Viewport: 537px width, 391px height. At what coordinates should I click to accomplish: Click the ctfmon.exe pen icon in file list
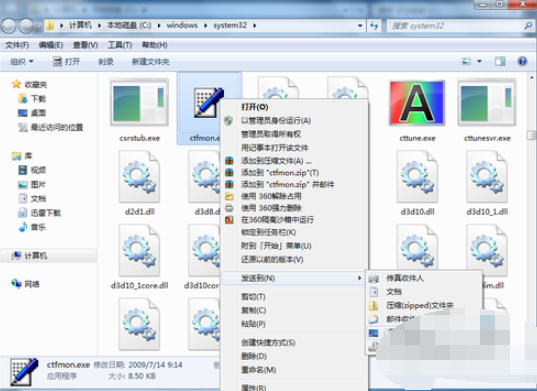pyautogui.click(x=208, y=102)
